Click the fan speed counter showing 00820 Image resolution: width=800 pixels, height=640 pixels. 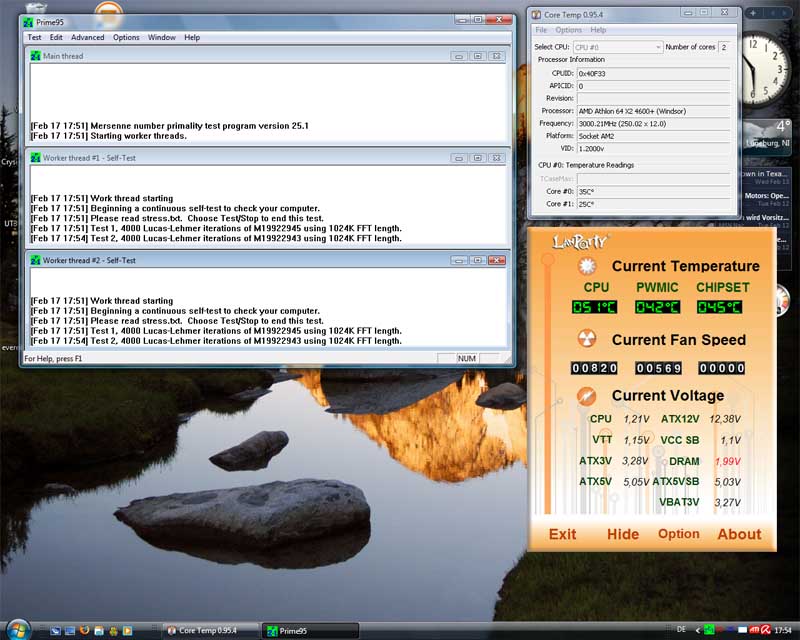(594, 368)
